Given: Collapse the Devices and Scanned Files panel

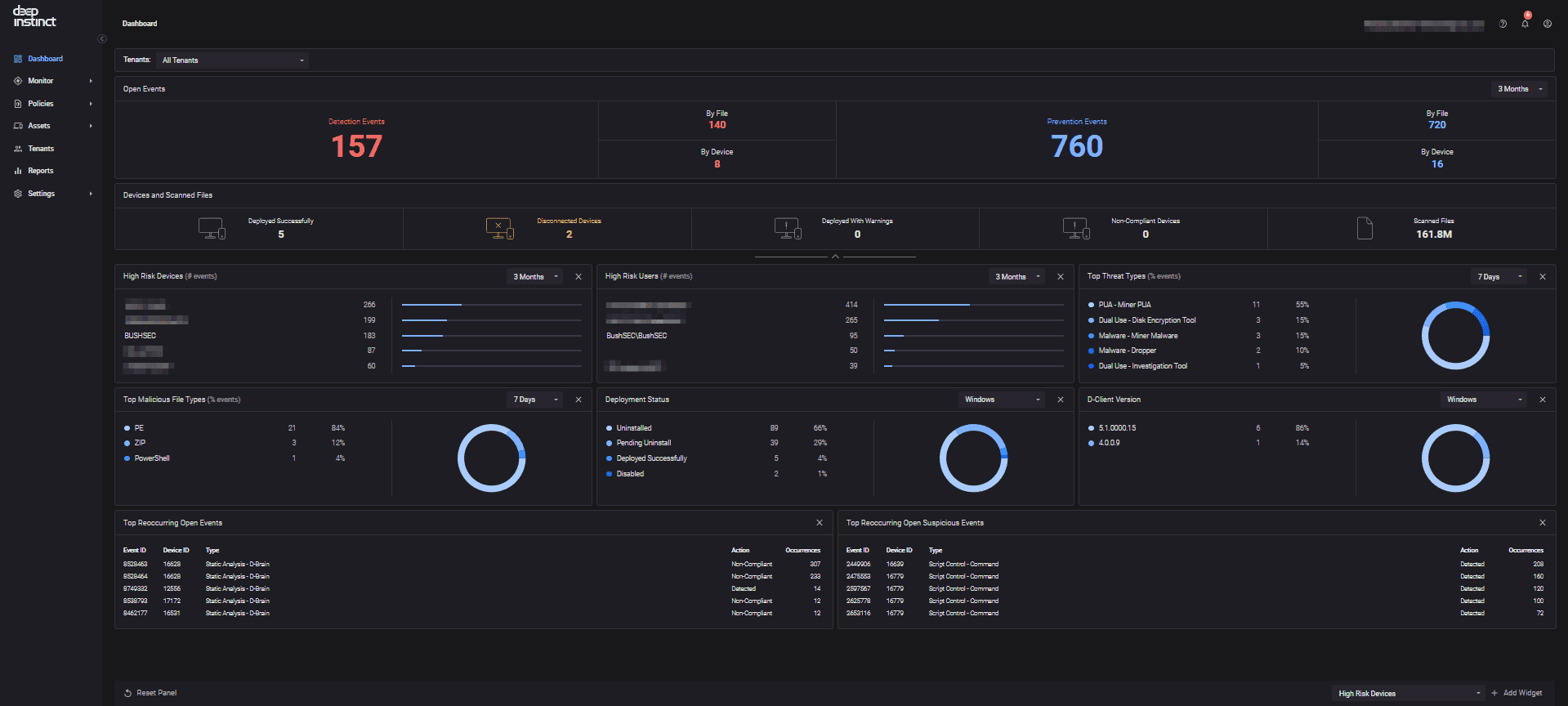Looking at the screenshot, I should coord(835,257).
